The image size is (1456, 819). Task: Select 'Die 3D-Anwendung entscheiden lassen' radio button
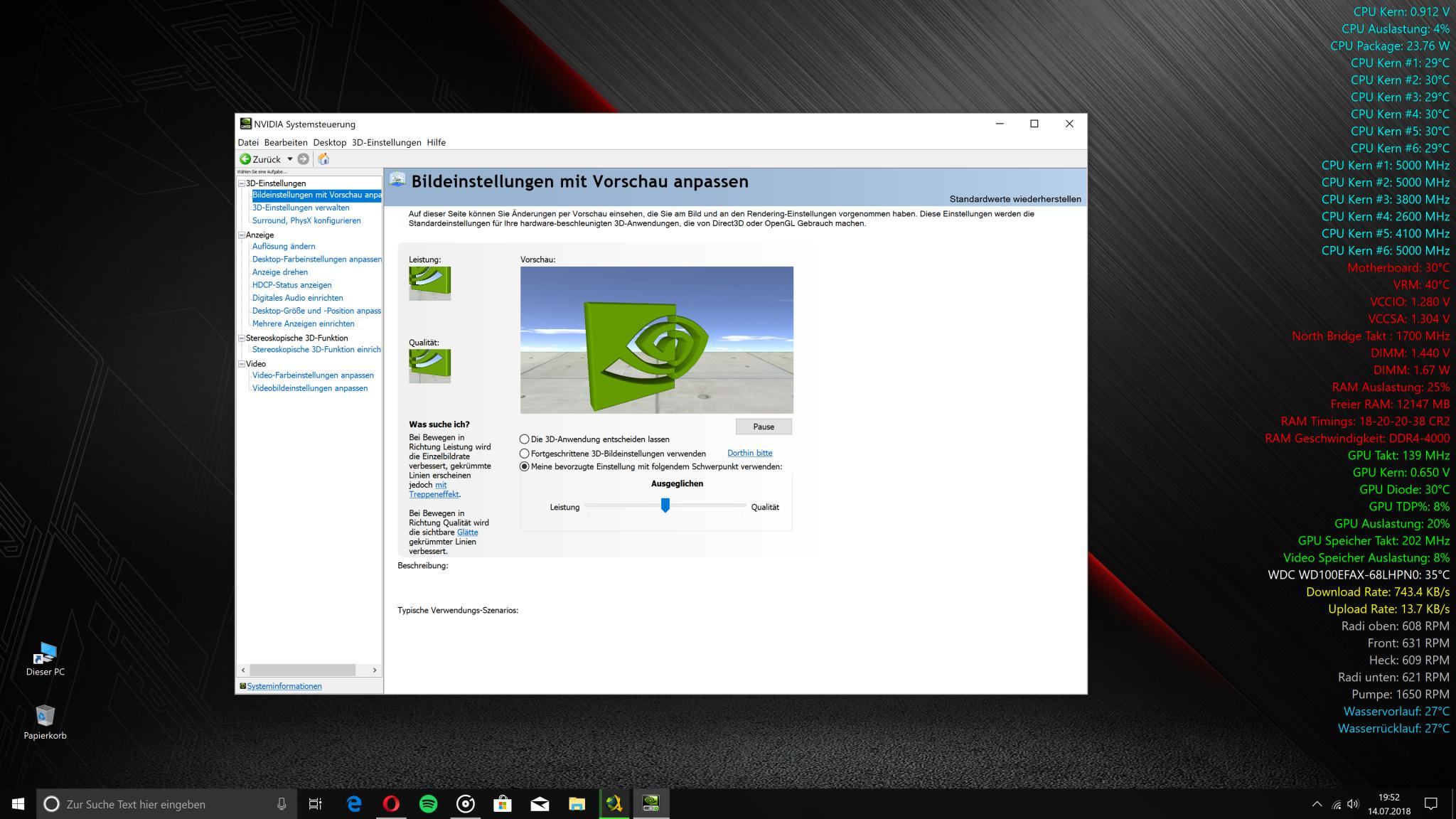click(525, 439)
